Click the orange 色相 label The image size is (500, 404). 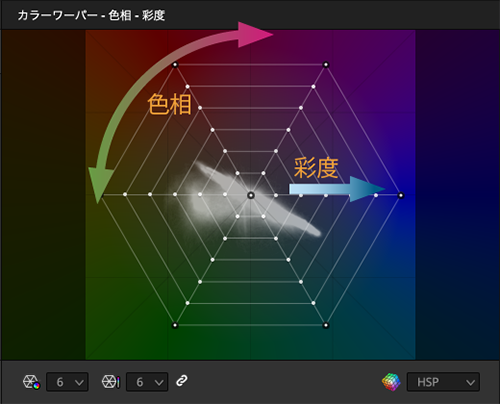tap(169, 104)
